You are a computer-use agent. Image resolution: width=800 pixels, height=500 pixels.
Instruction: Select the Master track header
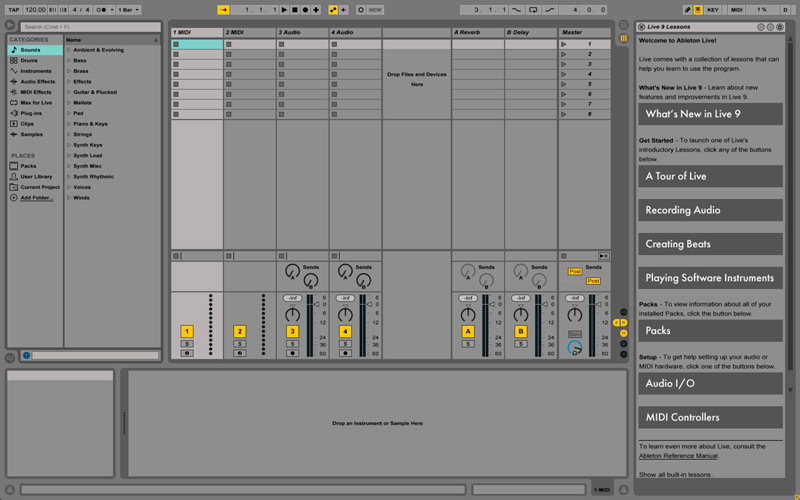pyautogui.click(x=585, y=32)
